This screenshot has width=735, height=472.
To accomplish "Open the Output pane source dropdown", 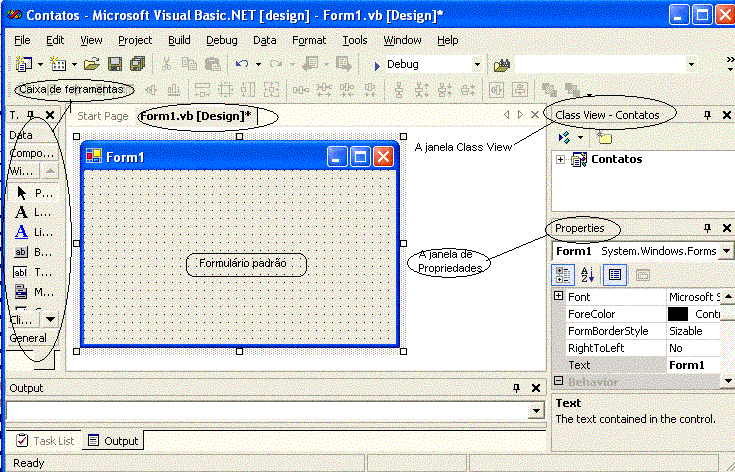I will [x=535, y=412].
